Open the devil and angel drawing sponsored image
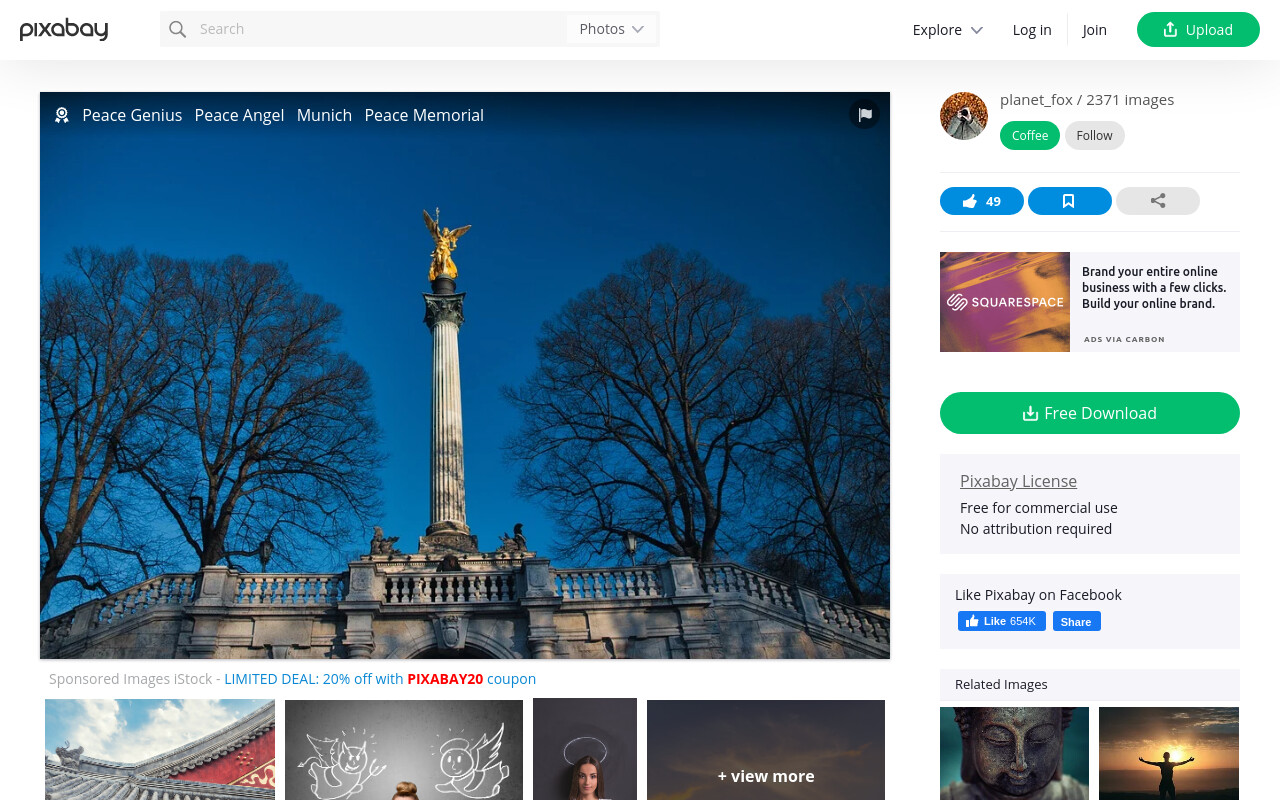1280x800 pixels. point(404,749)
